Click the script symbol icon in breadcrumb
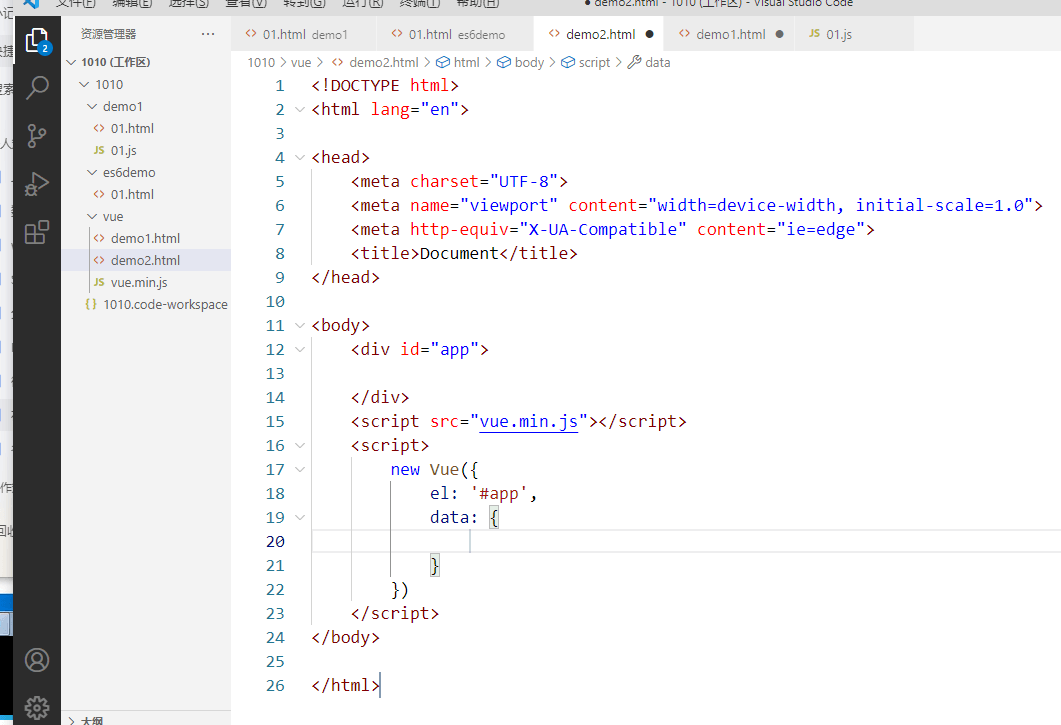This screenshot has height=725, width=1061. [568, 62]
